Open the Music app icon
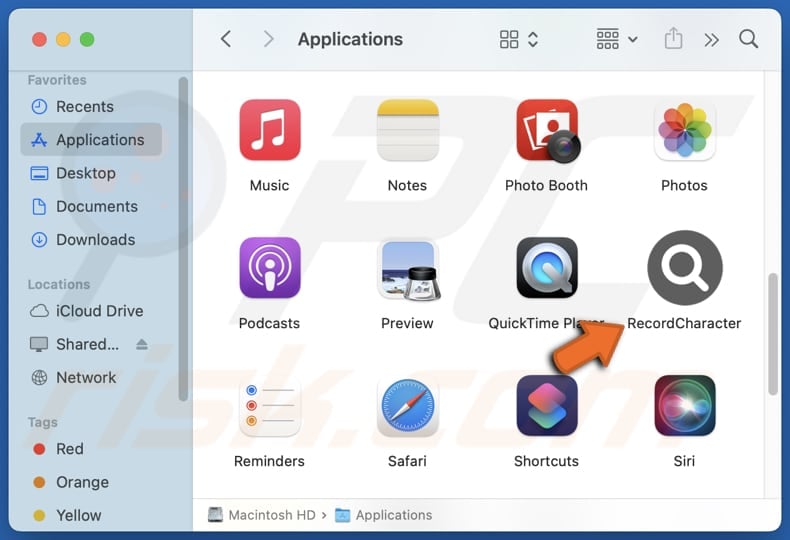790x540 pixels. coord(270,130)
